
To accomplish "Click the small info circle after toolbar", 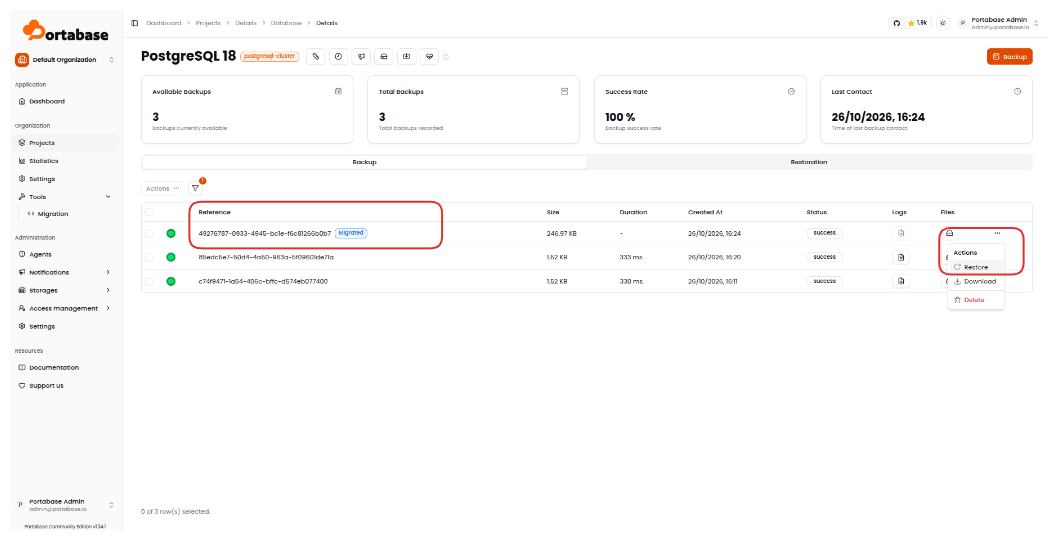I will point(446,57).
